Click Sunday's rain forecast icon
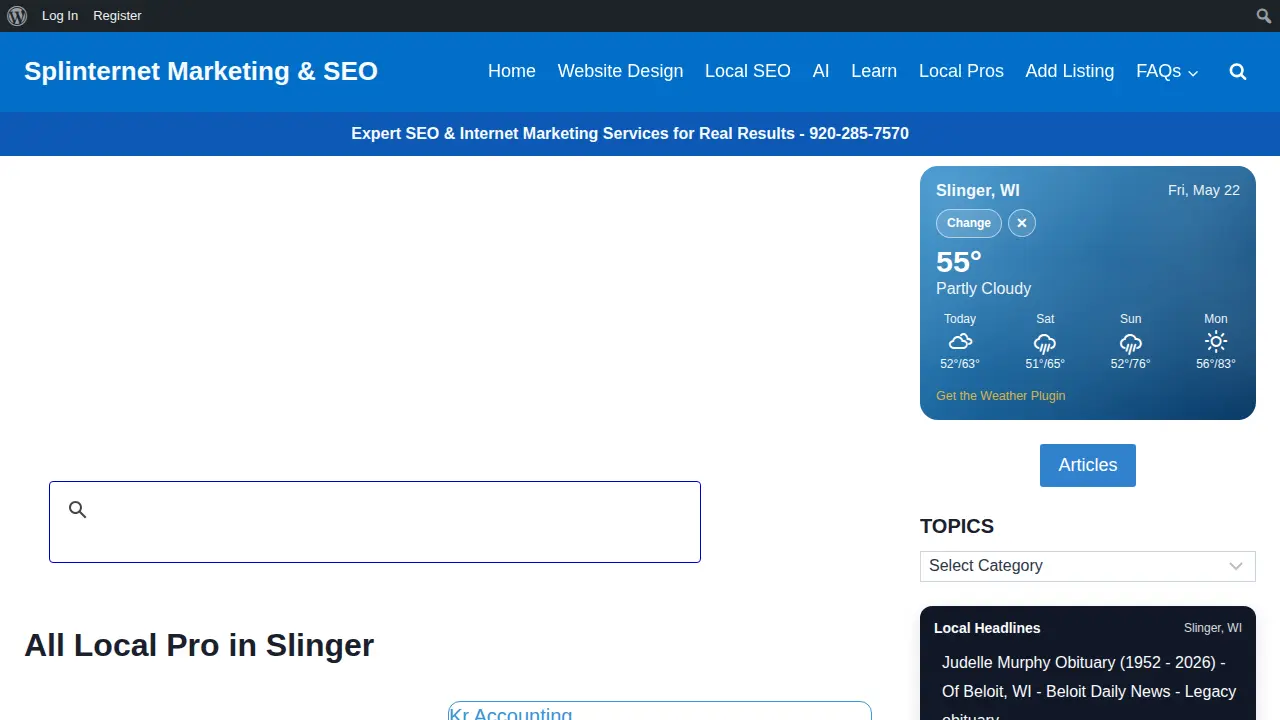Image resolution: width=1280 pixels, height=720 pixels. pyautogui.click(x=1131, y=343)
